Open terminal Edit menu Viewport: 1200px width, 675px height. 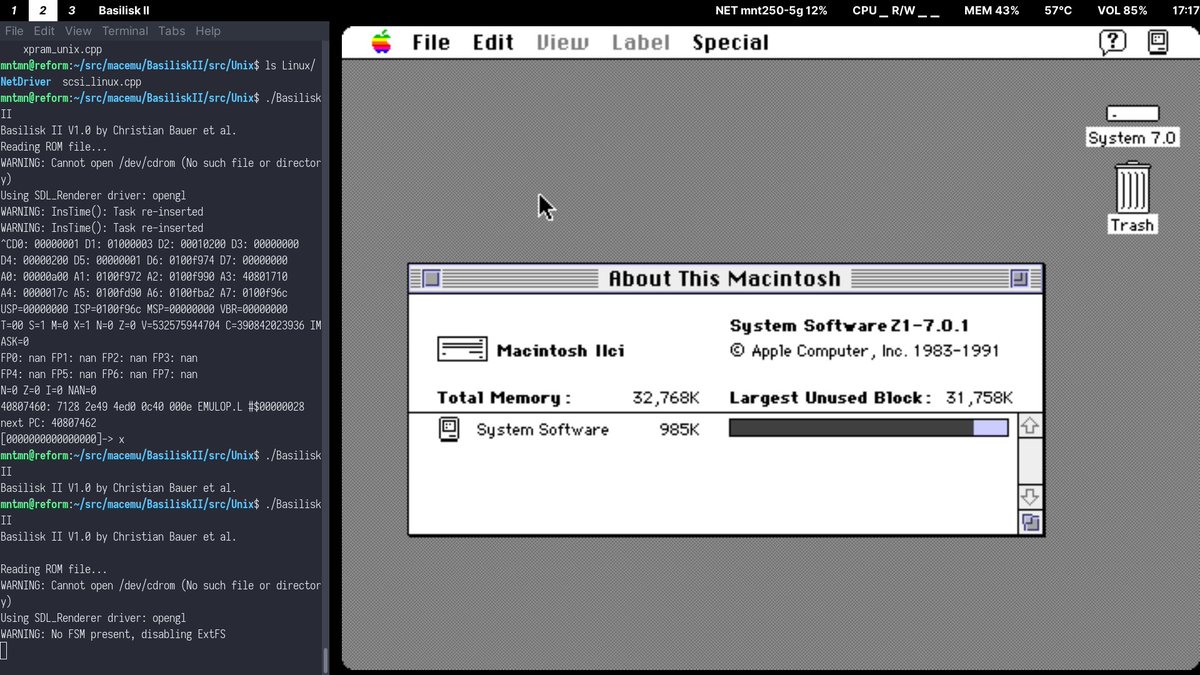(x=44, y=31)
